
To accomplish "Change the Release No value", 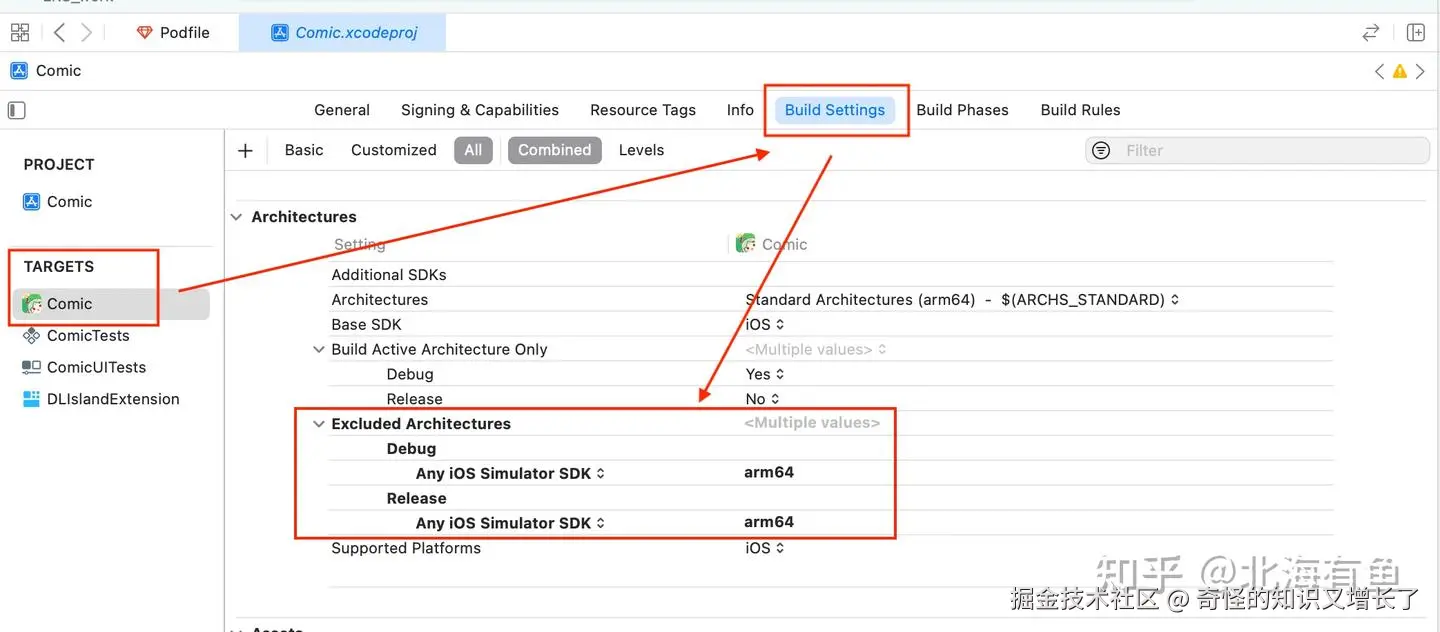I will pyautogui.click(x=762, y=399).
